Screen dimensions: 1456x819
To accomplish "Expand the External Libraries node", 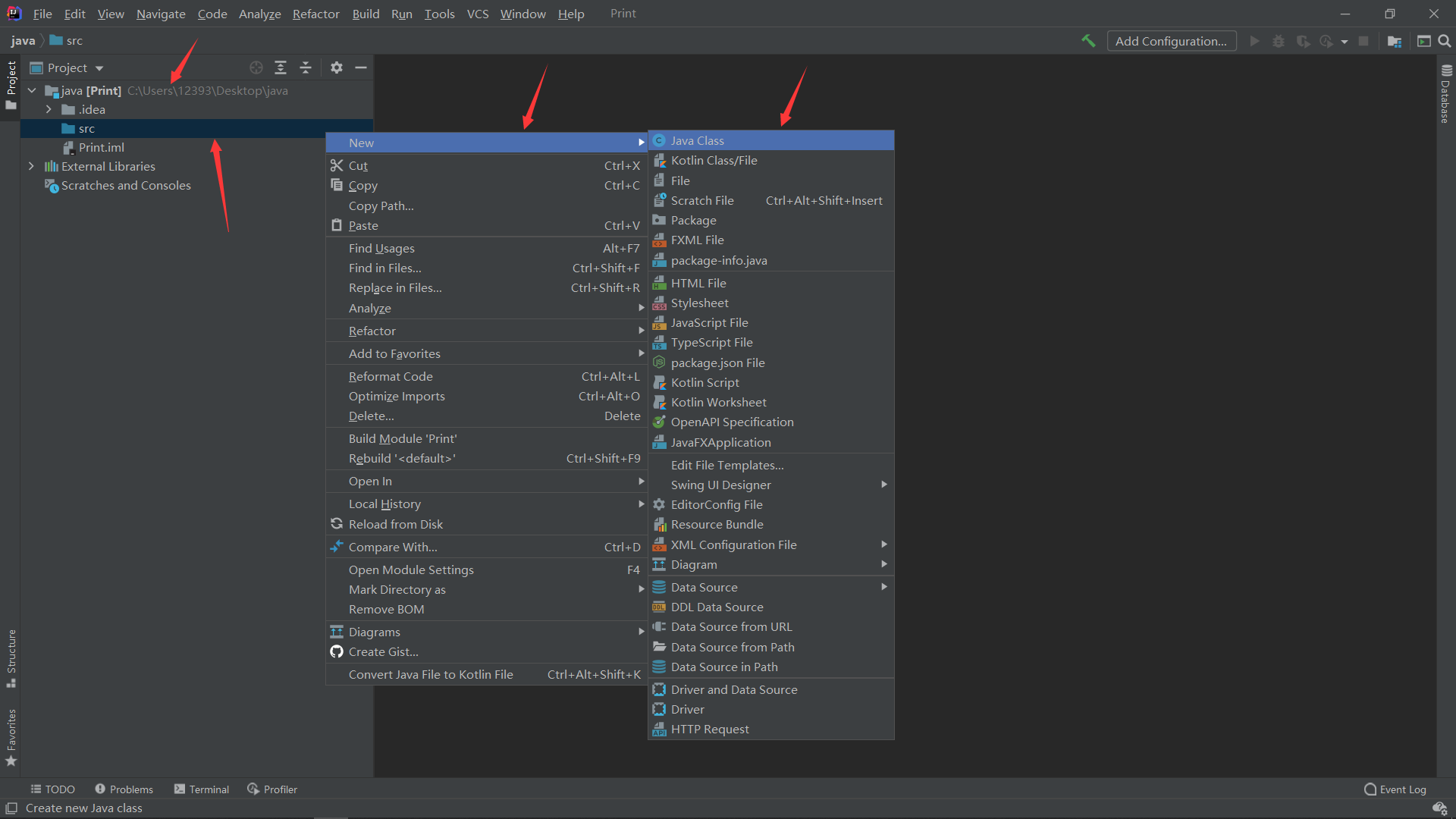I will (31, 166).
